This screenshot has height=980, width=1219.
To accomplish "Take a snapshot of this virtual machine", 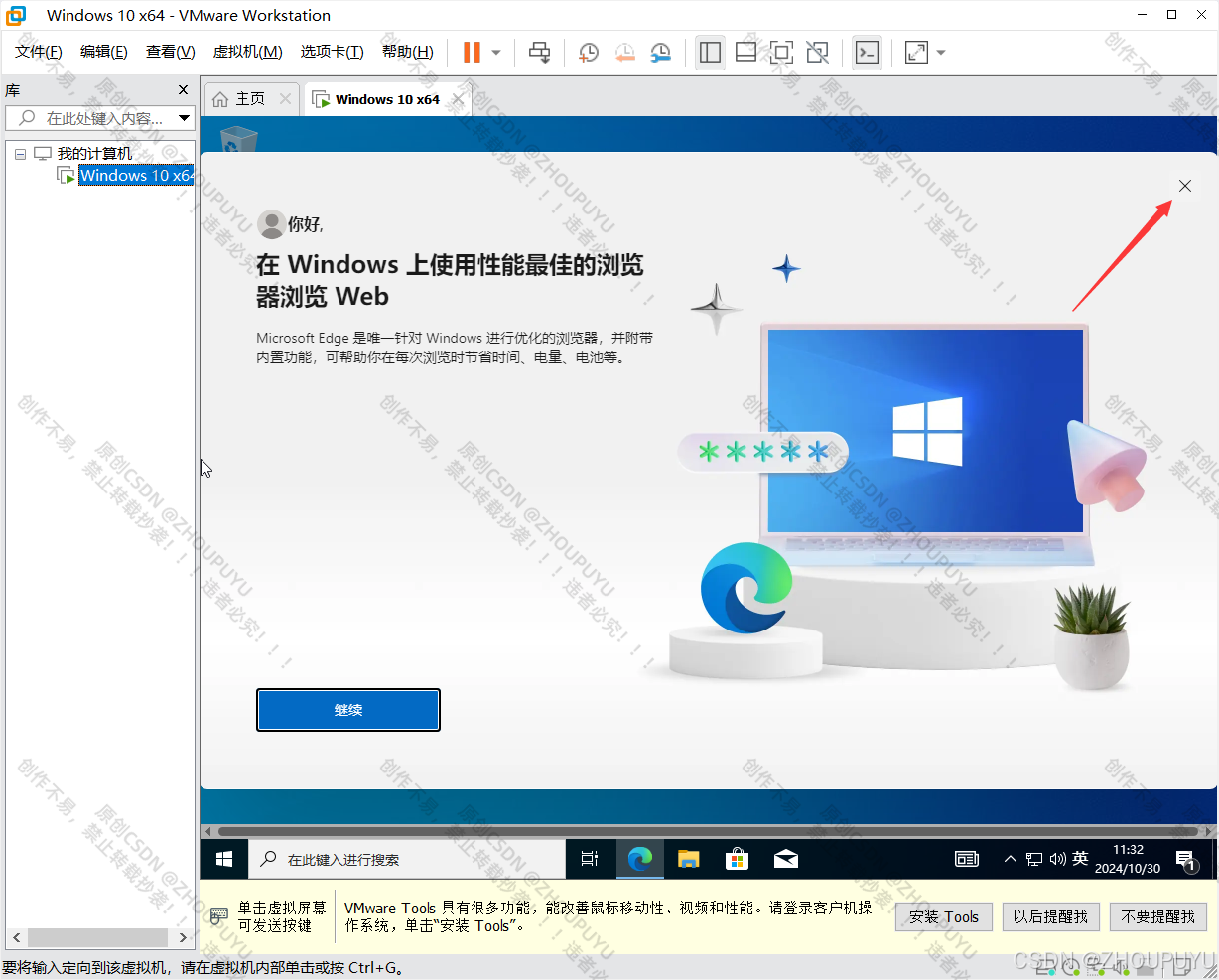I will [589, 53].
